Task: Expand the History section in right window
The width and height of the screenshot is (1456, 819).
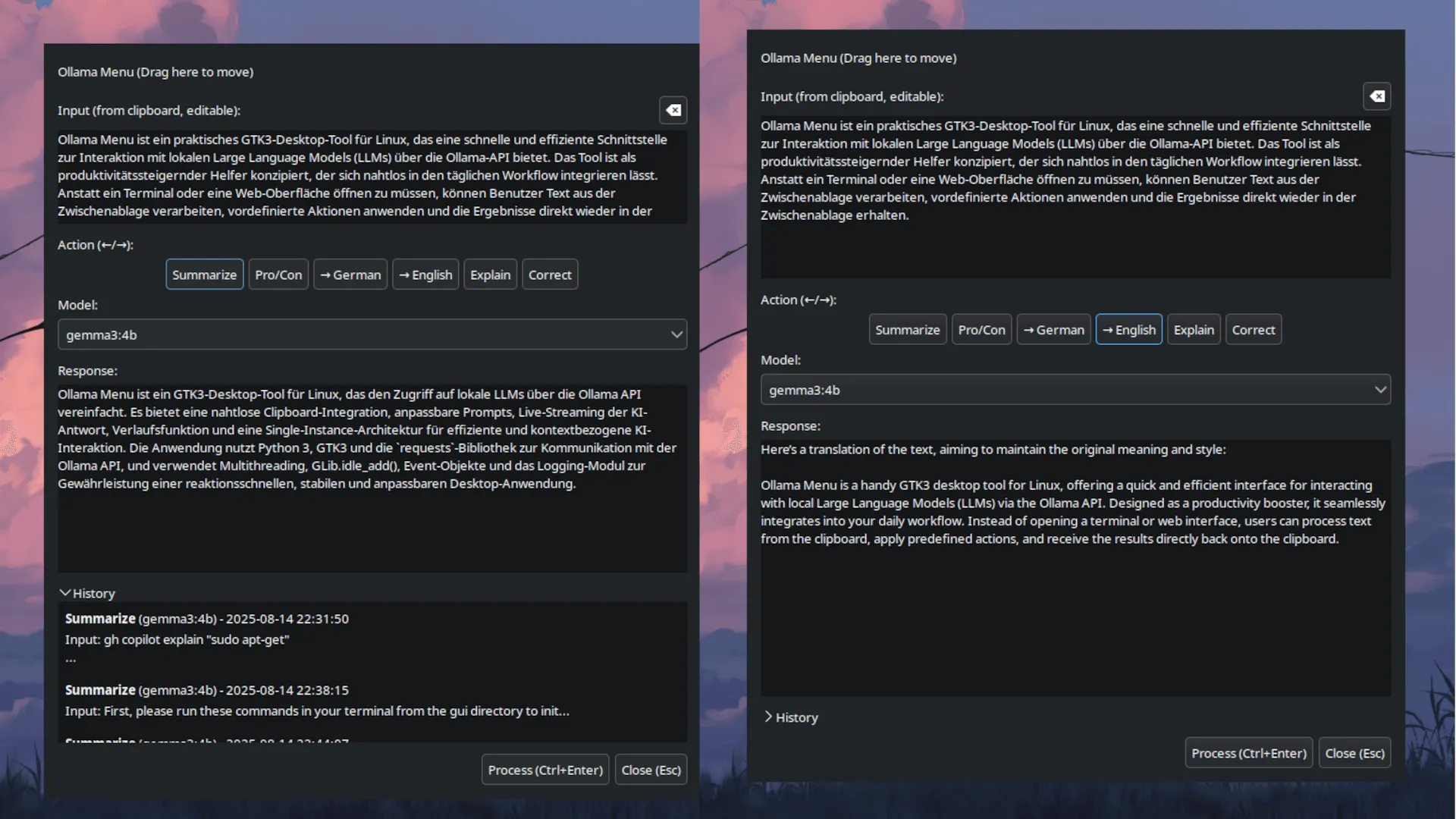Action: 790,717
